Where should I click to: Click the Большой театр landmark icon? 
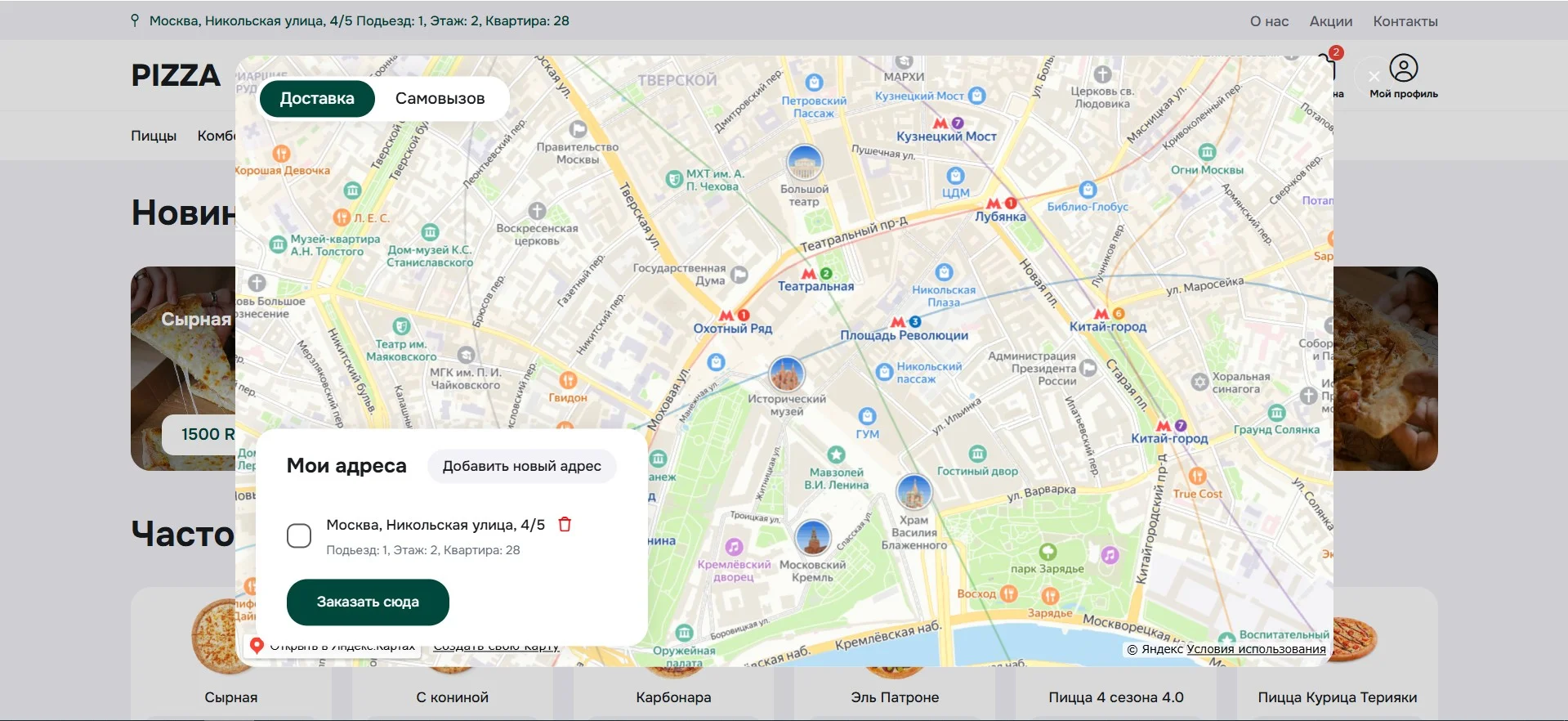click(804, 162)
